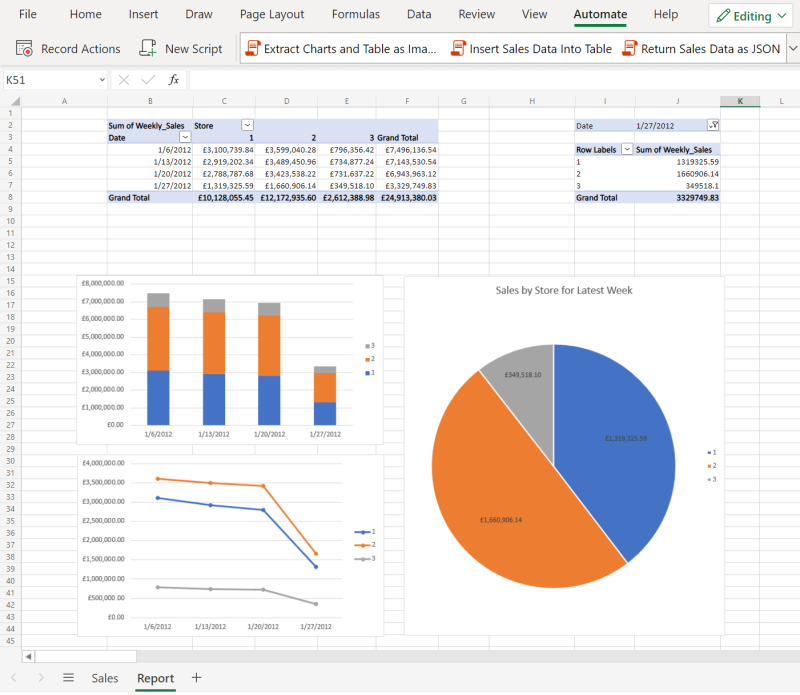Select the Report sheet tab
800x695 pixels.
155,678
